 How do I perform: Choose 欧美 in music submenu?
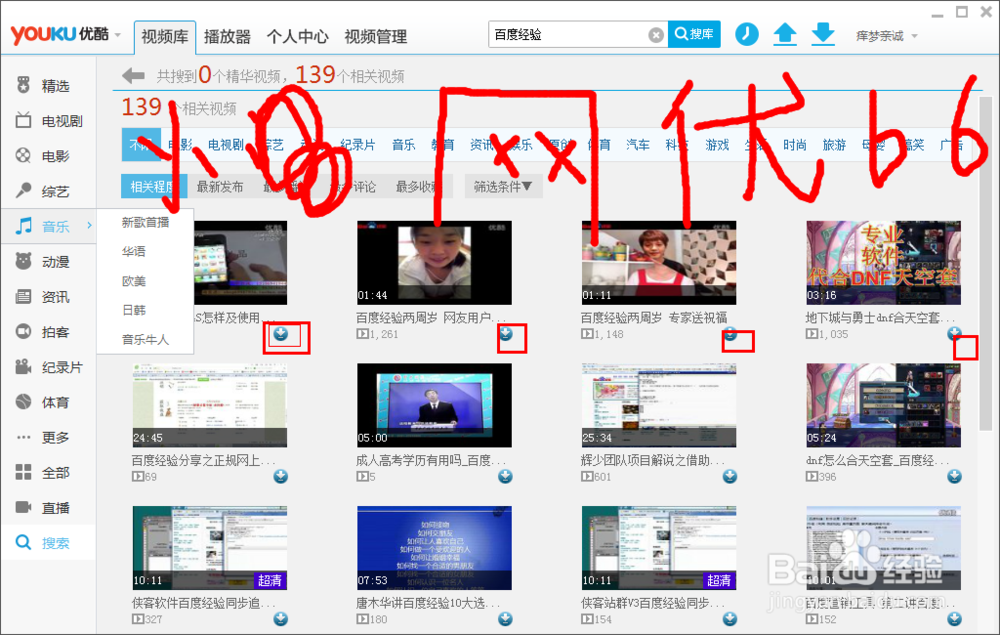click(x=134, y=281)
